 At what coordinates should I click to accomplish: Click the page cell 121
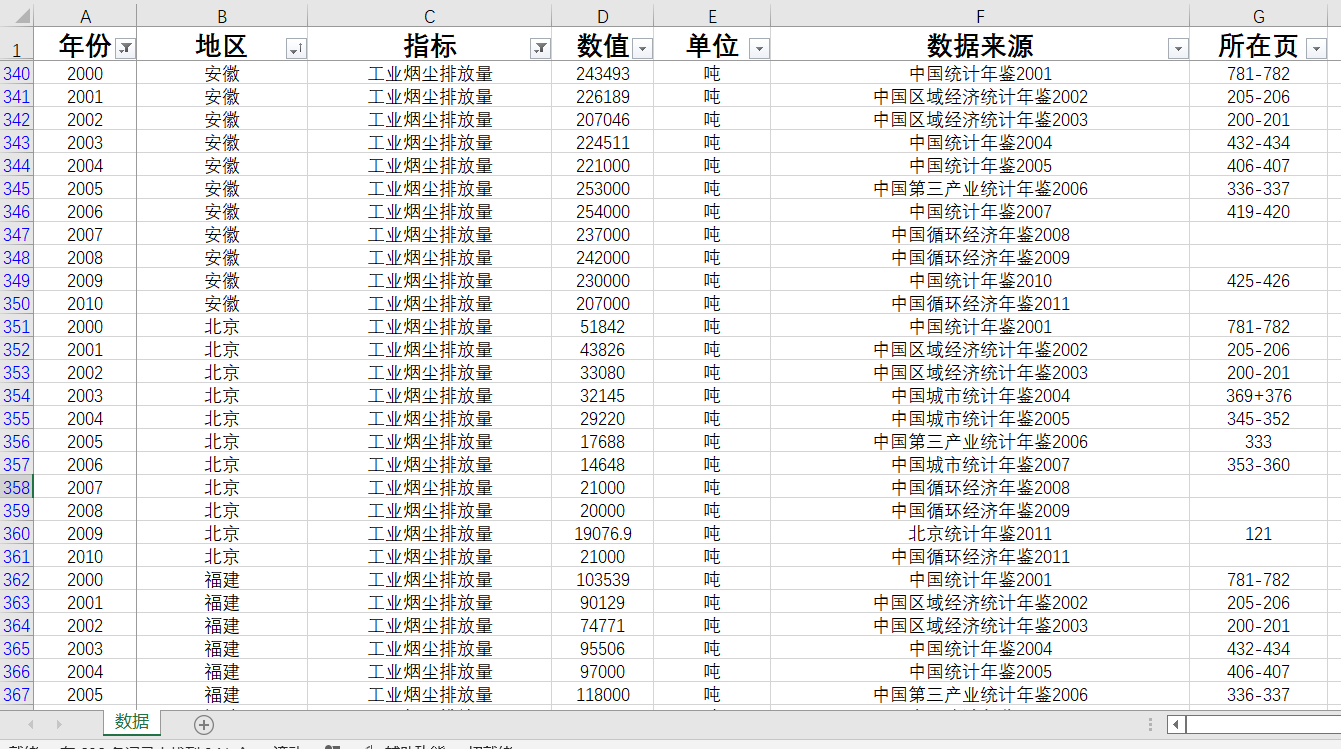(1259, 534)
